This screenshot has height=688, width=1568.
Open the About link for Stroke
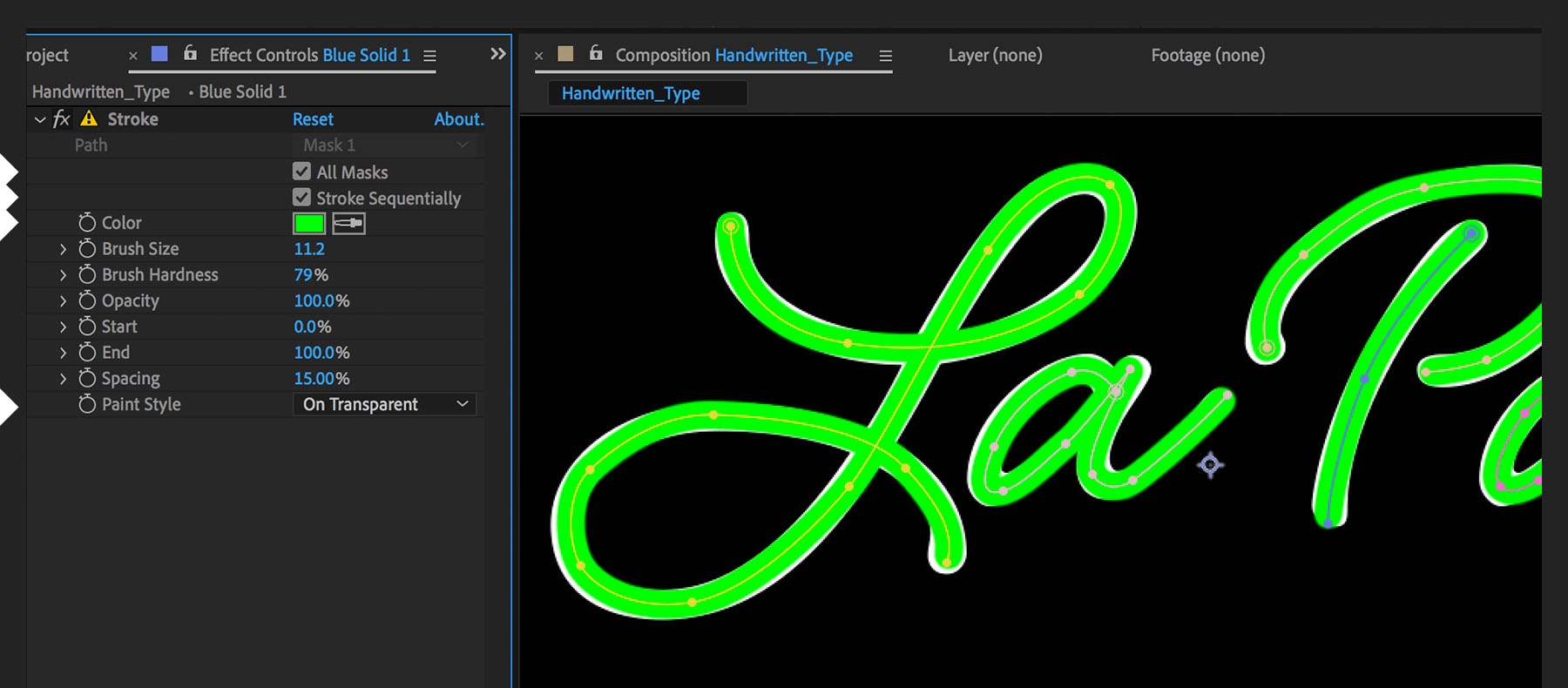(x=459, y=119)
